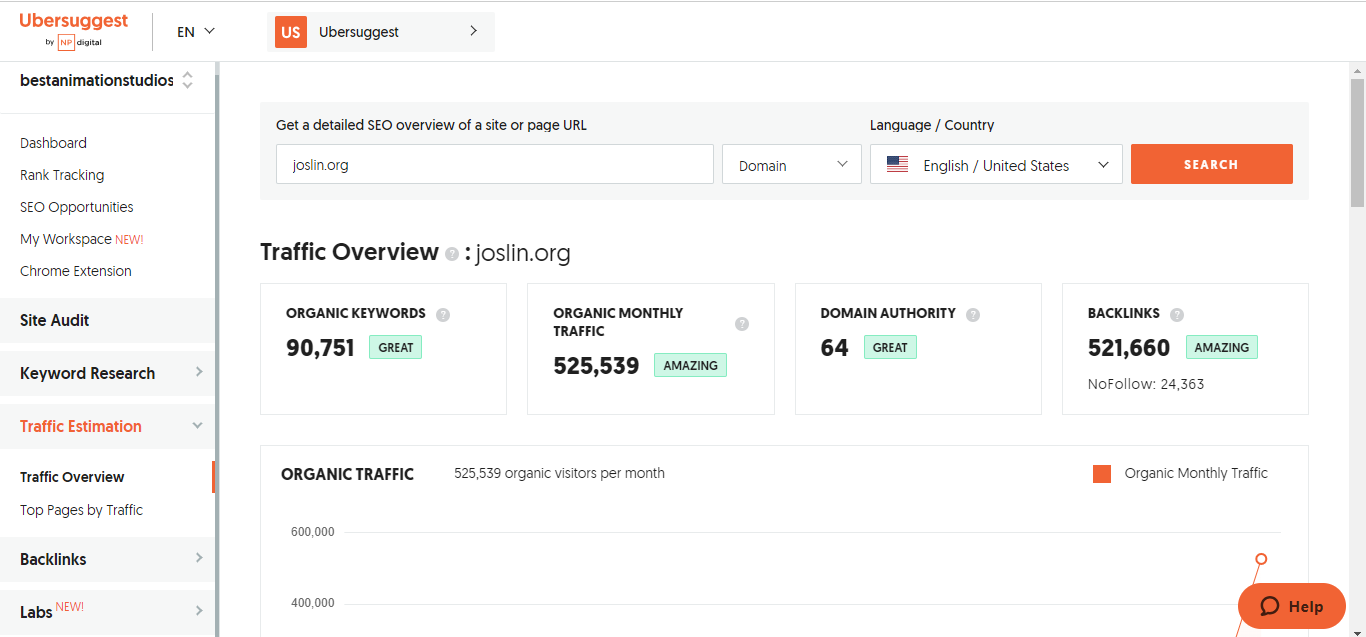1366x637 pixels.
Task: Click the United States flag icon
Action: (897, 165)
